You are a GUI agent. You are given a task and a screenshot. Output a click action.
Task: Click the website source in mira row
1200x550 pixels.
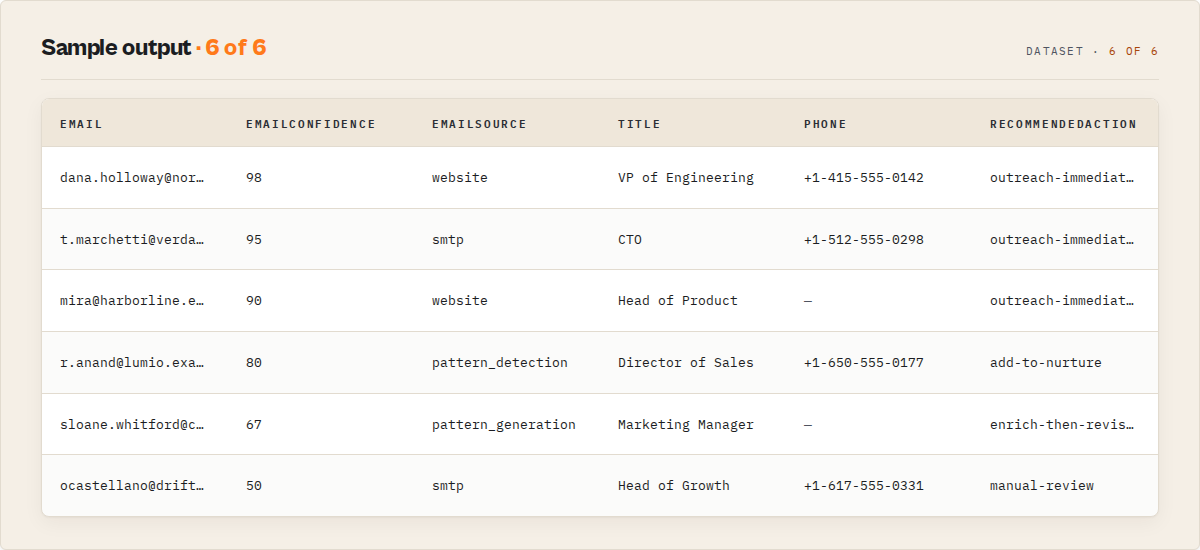click(460, 300)
